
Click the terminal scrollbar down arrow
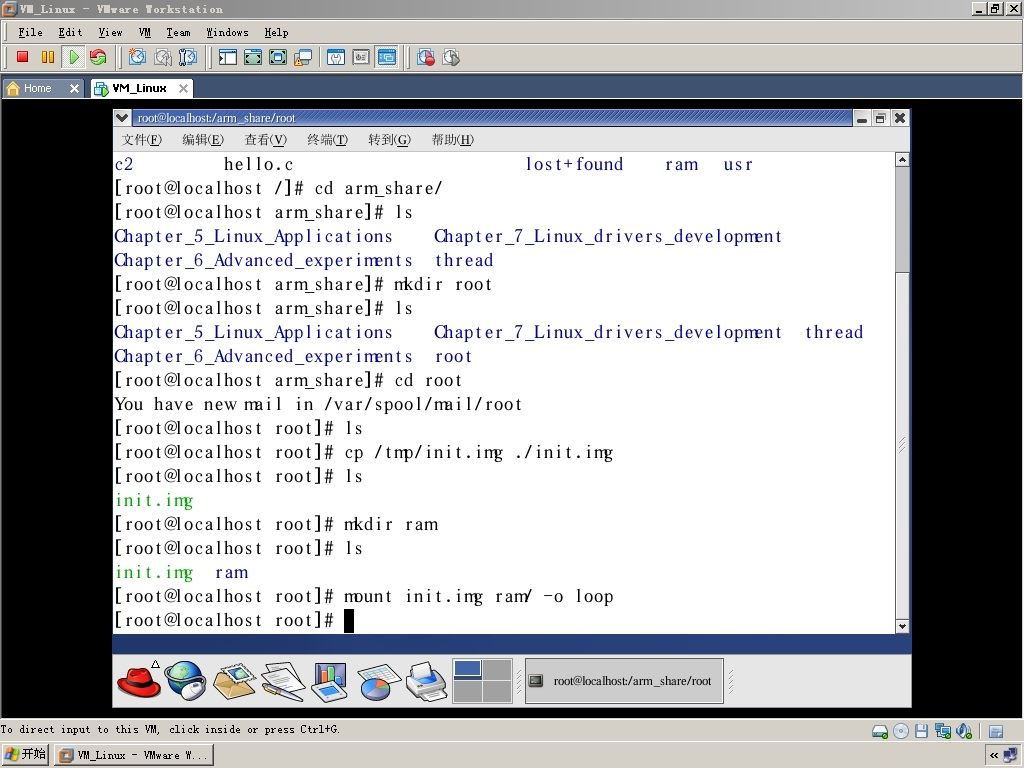click(902, 626)
